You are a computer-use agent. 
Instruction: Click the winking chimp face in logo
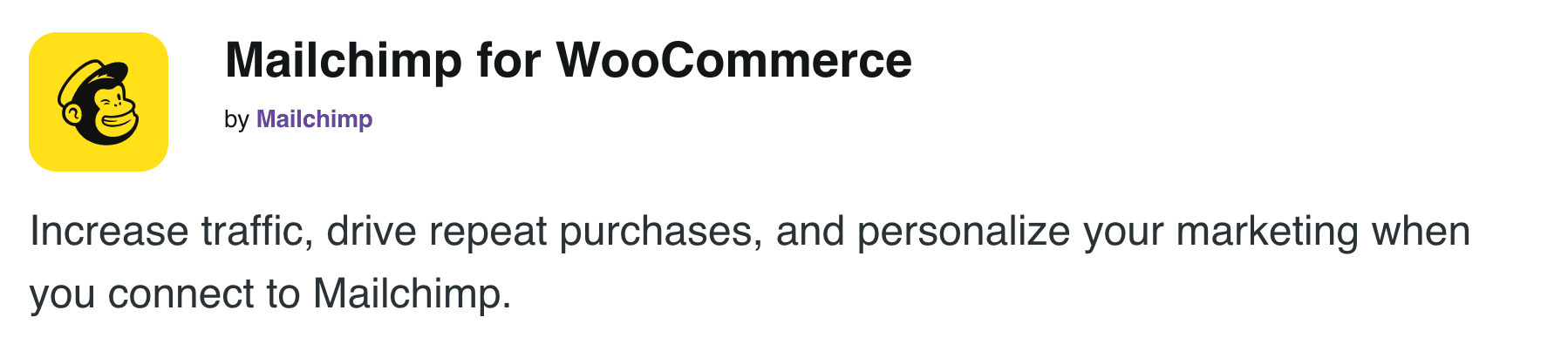coord(113,113)
